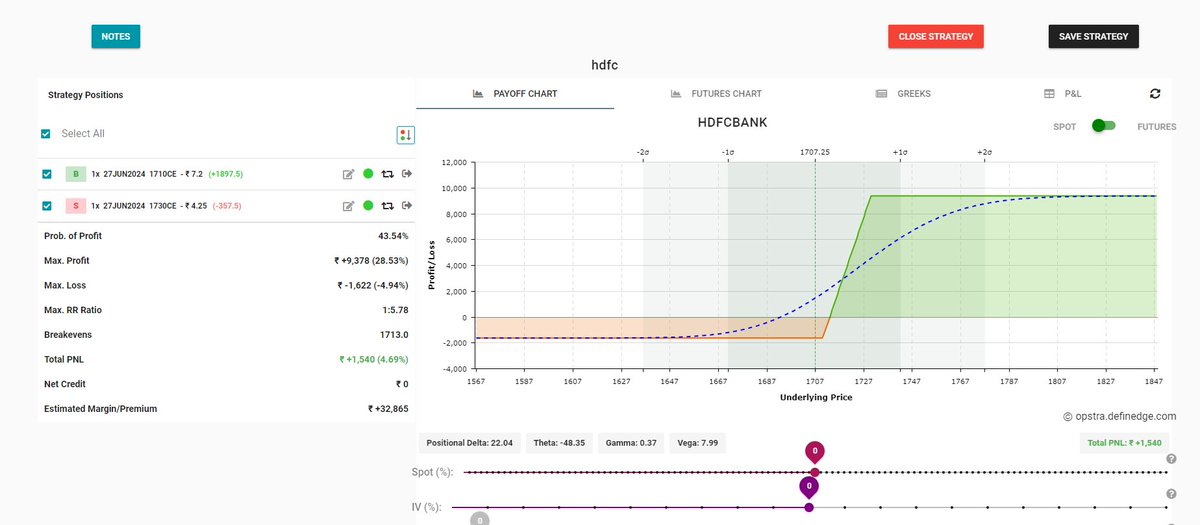Viewport: 1200px width, 525px height.
Task: Click the hdfc strategy name title
Action: [x=605, y=65]
